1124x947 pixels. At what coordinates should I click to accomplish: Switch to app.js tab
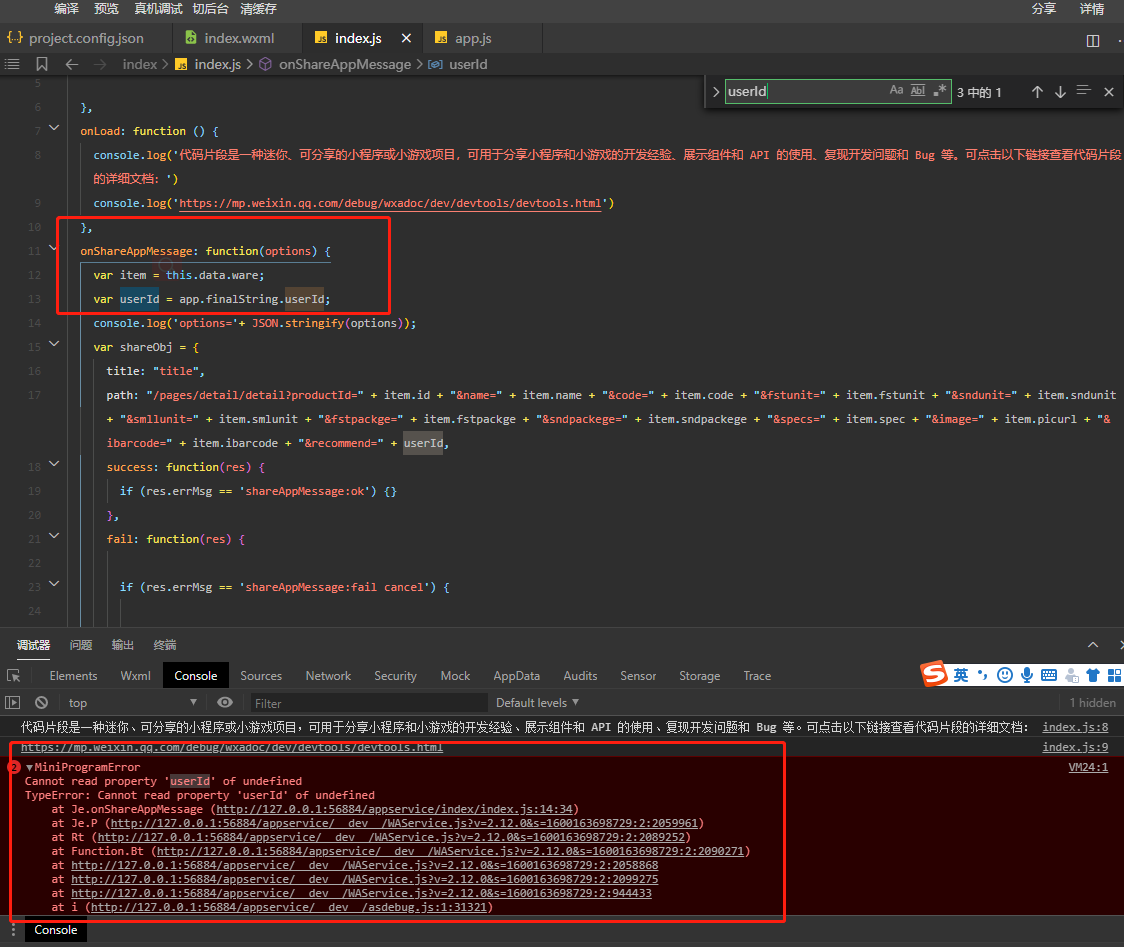tap(464, 38)
